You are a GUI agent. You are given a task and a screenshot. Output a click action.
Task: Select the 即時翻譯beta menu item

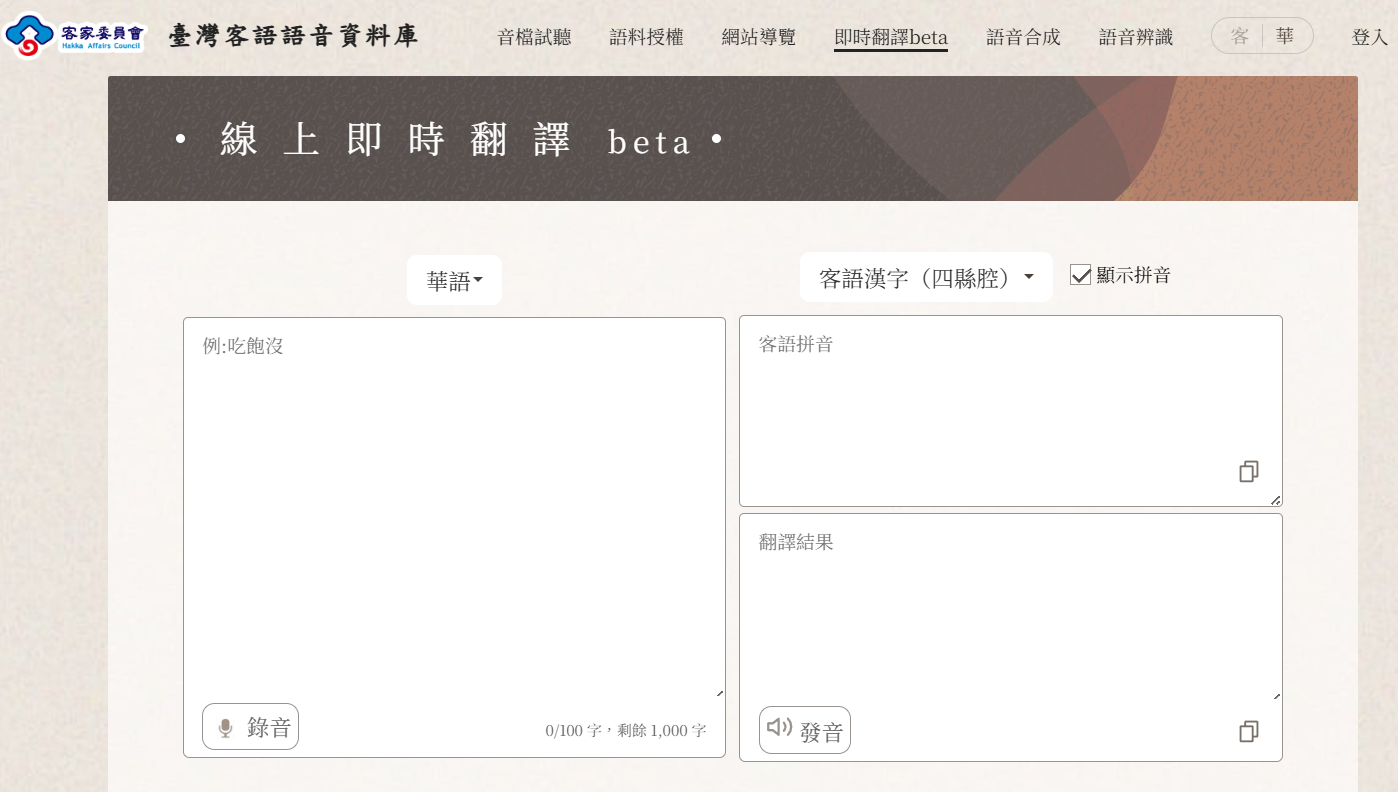click(890, 38)
